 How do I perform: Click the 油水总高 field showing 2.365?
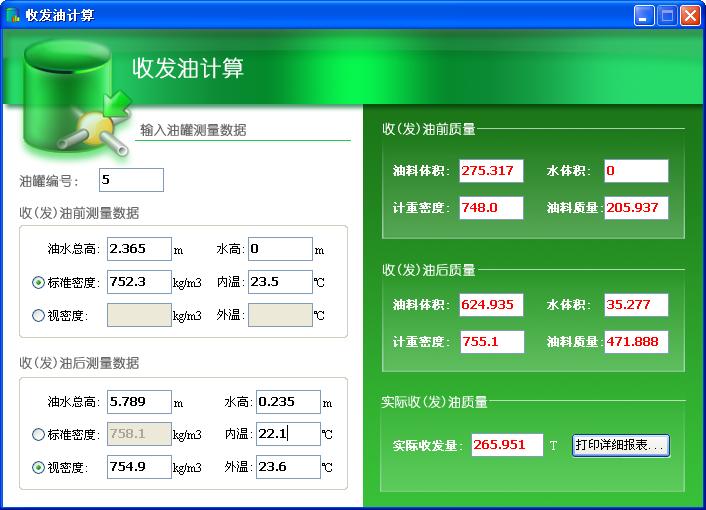tap(139, 249)
